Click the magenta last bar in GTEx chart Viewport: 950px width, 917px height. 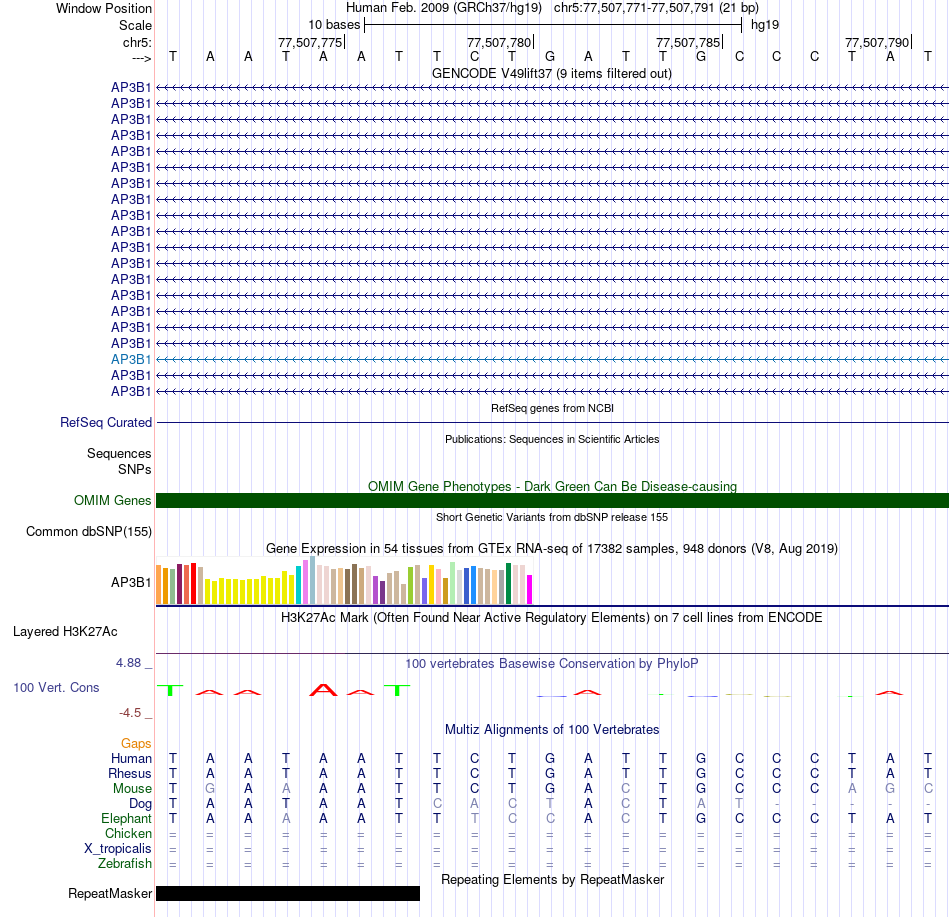(530, 589)
